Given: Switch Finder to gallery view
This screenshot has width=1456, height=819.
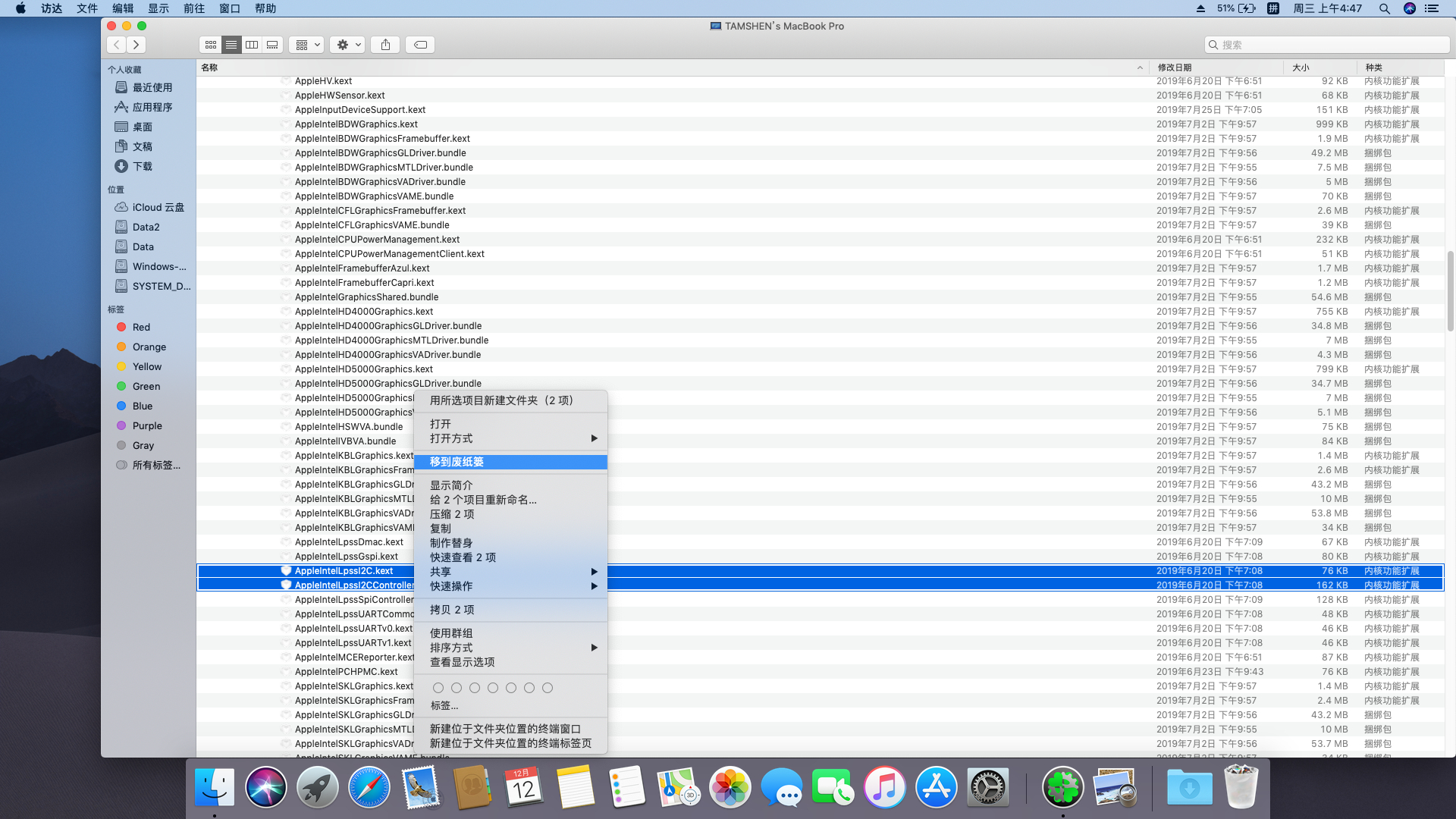Looking at the screenshot, I should 272,45.
